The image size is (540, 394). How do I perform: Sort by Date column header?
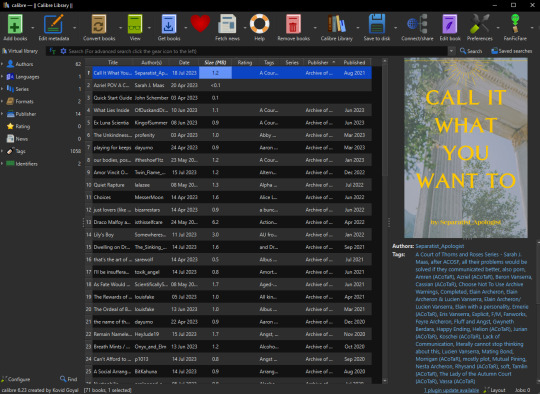(x=184, y=62)
